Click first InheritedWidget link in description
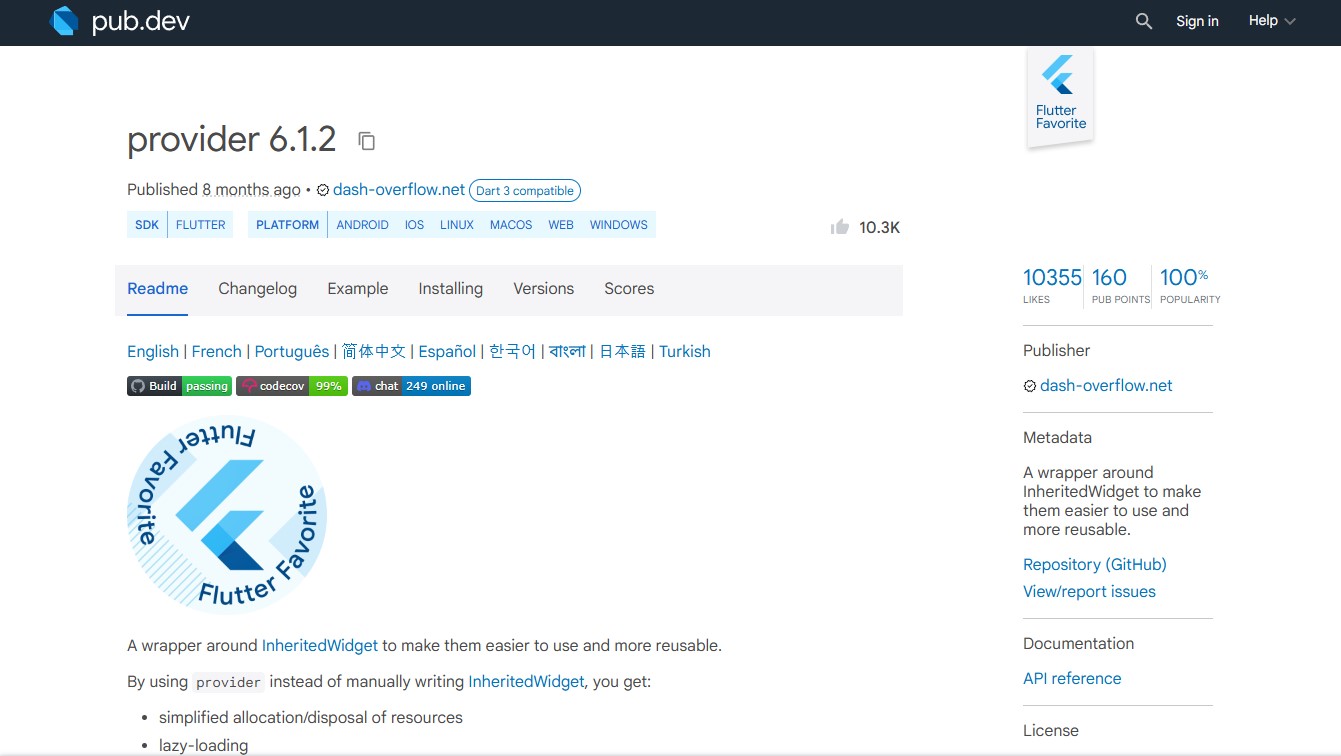1341x756 pixels. 320,645
